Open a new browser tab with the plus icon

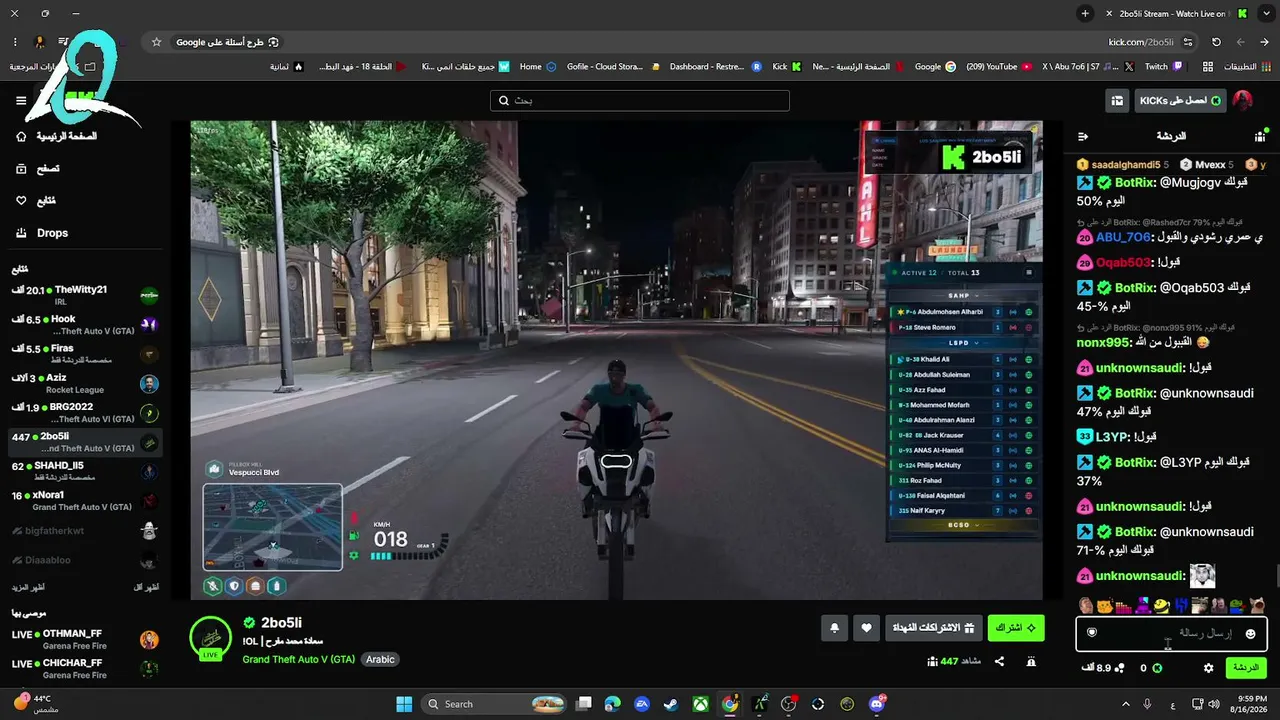click(x=1085, y=13)
